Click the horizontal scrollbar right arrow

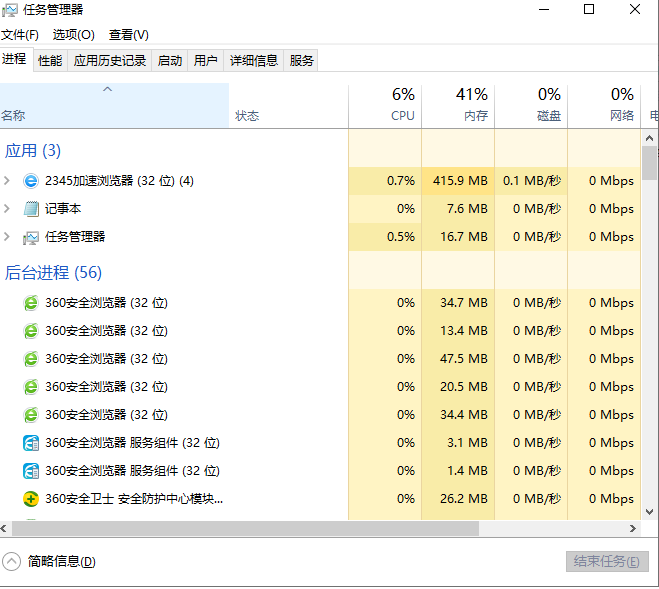(x=633, y=528)
